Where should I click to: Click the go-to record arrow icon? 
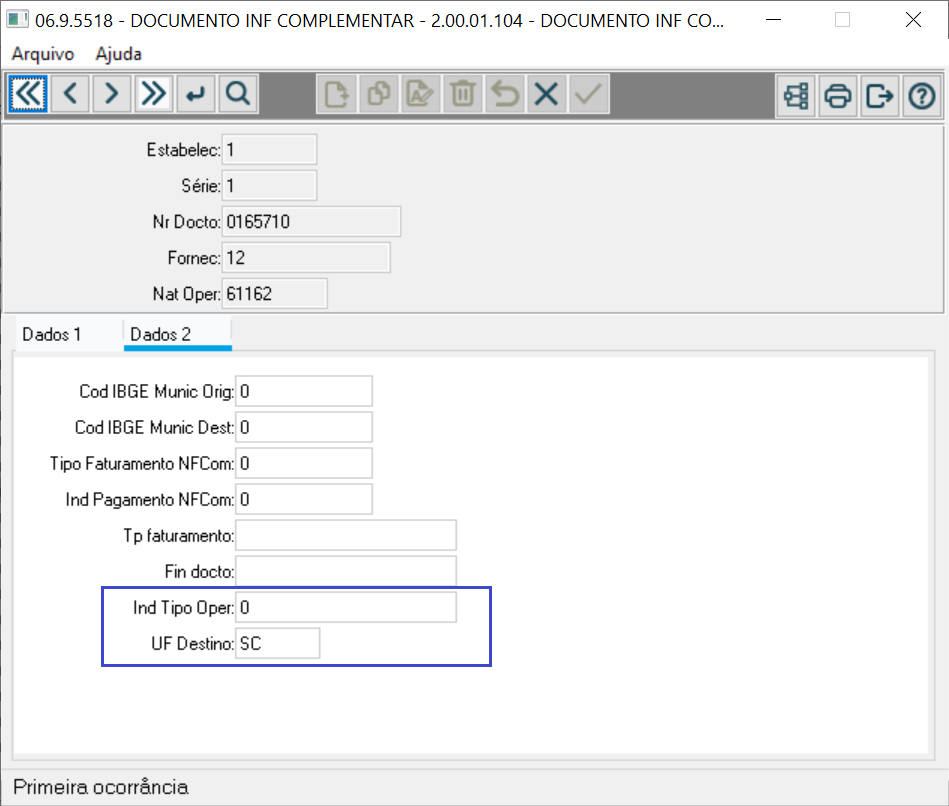(x=195, y=94)
